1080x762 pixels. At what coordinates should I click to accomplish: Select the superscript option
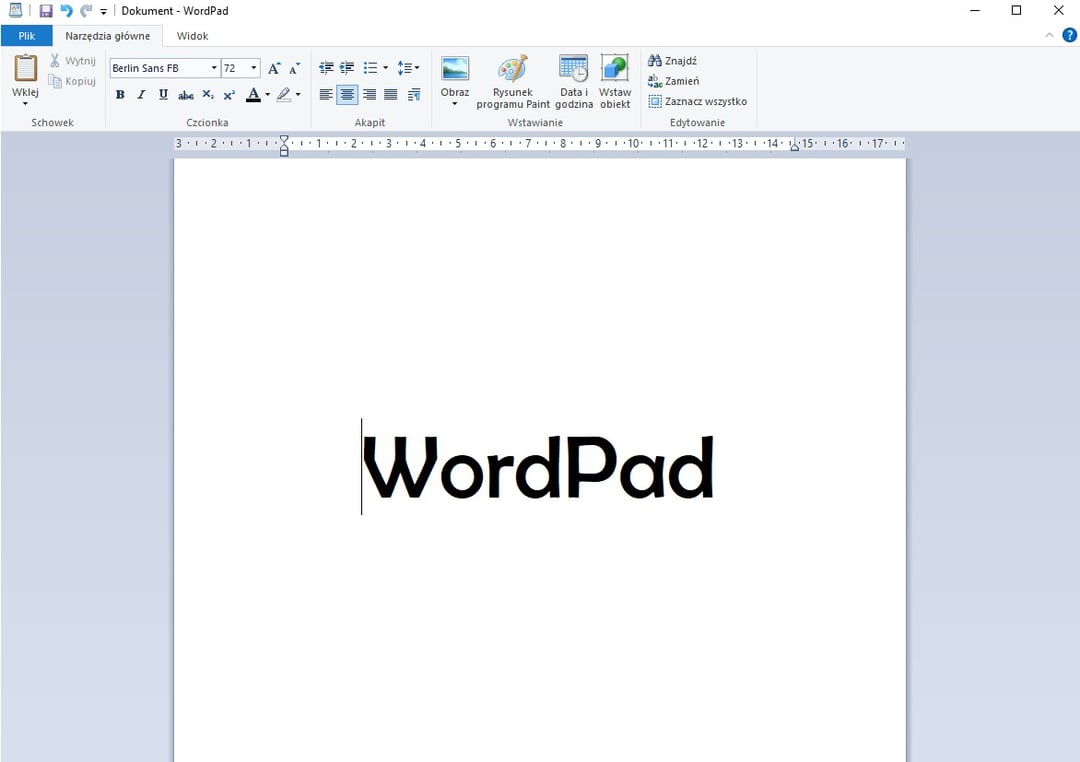[228, 95]
